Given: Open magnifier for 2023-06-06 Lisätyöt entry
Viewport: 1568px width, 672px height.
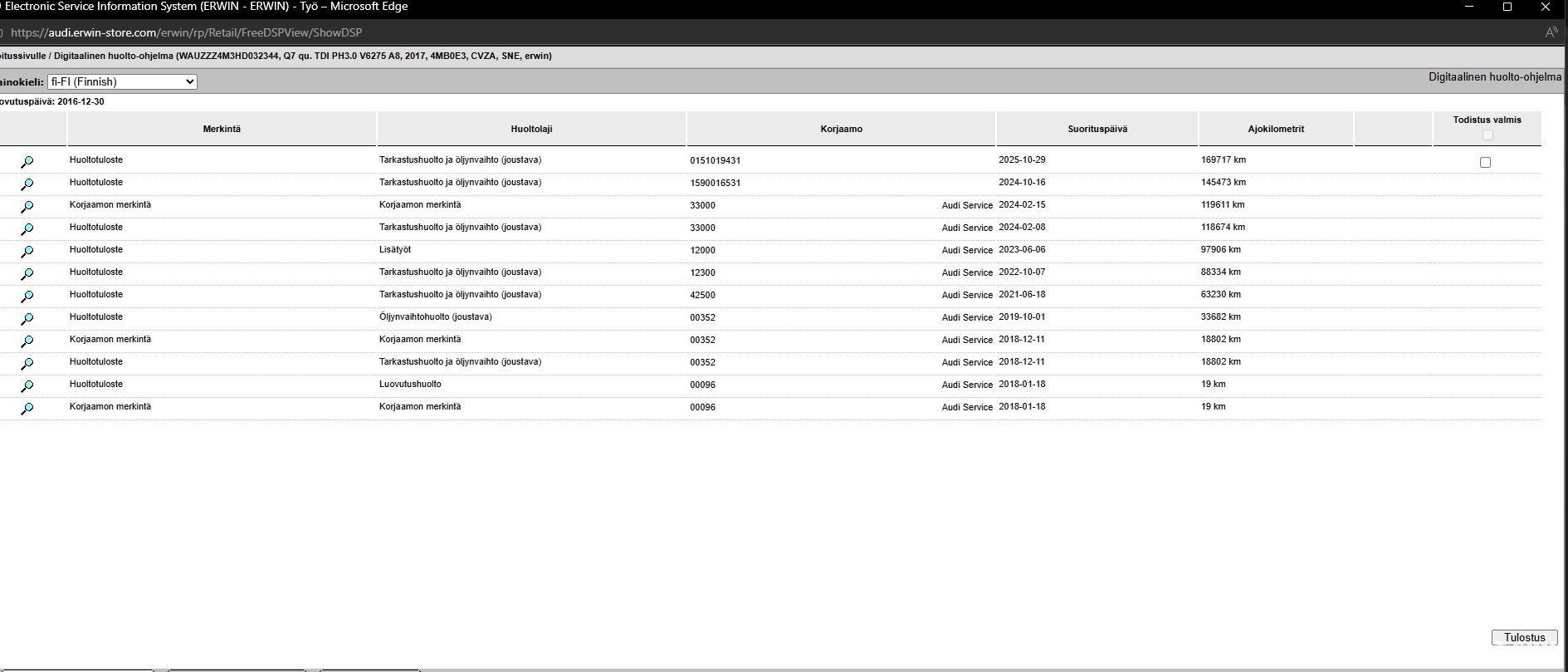Looking at the screenshot, I should pyautogui.click(x=27, y=252).
